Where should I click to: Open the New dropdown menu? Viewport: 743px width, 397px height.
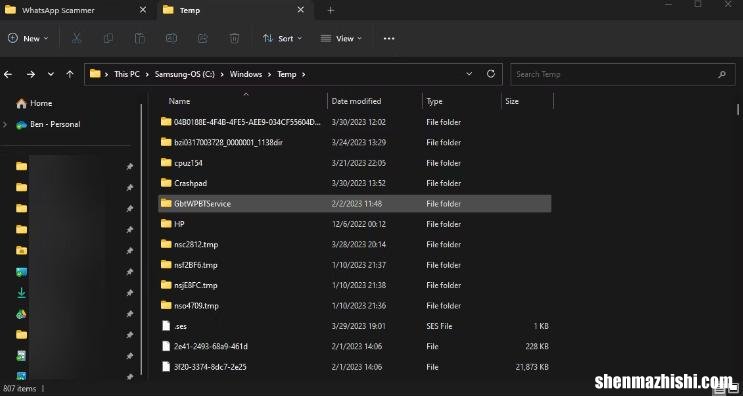28,38
